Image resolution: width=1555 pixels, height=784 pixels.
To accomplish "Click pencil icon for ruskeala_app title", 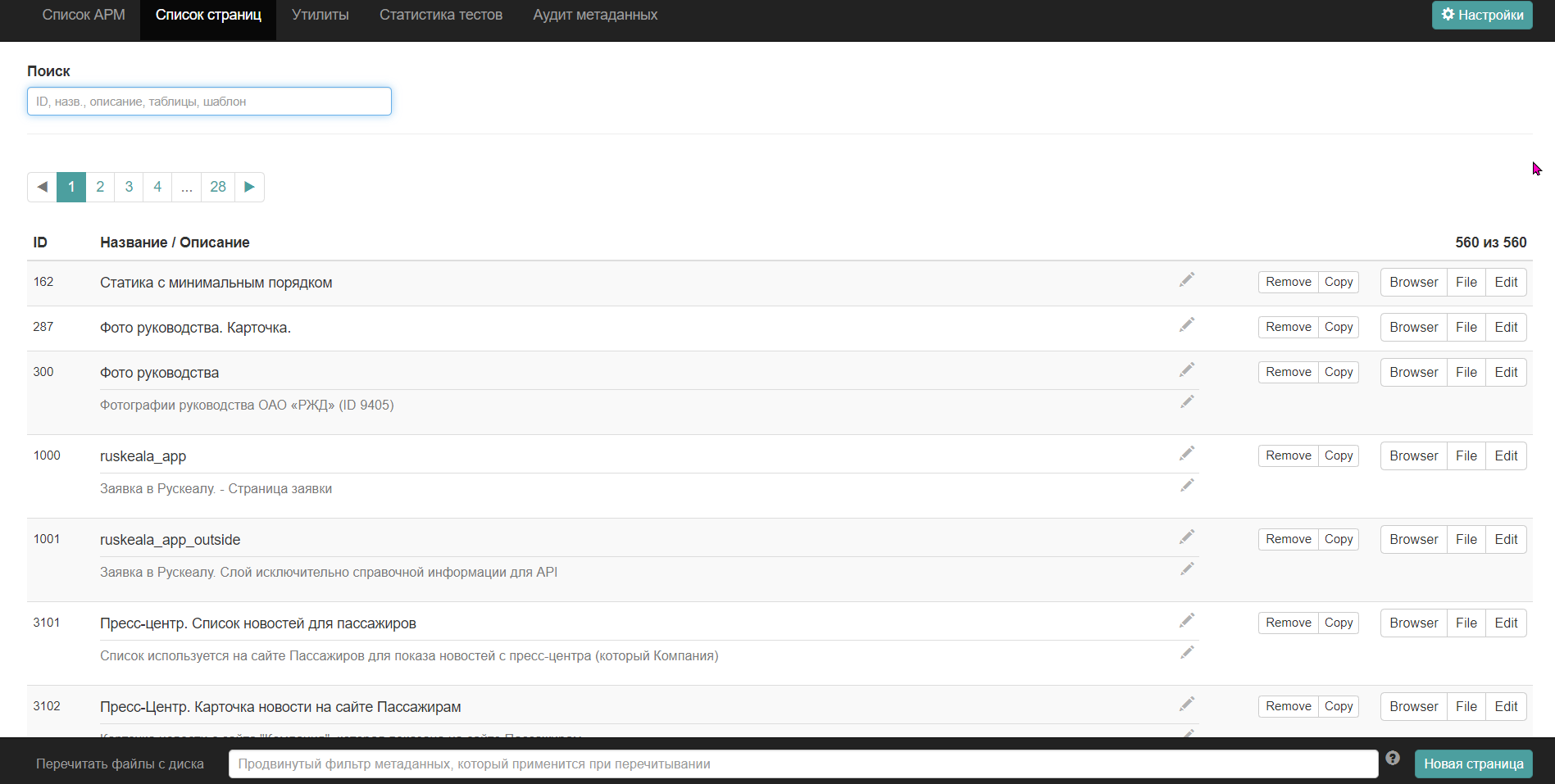I will click(1187, 454).
